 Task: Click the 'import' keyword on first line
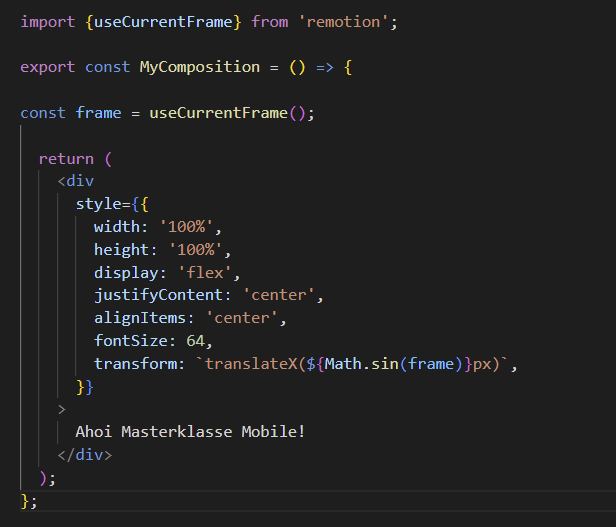point(48,22)
